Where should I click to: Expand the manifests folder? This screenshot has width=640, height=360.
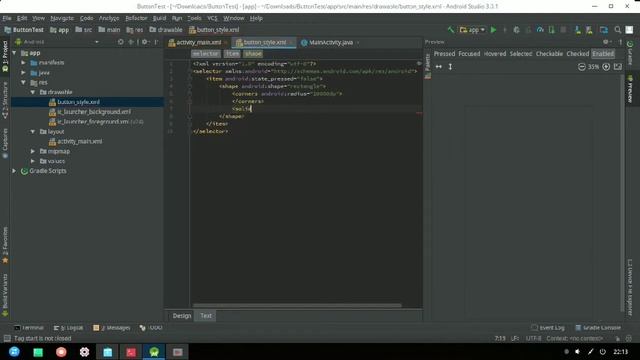tap(24, 63)
